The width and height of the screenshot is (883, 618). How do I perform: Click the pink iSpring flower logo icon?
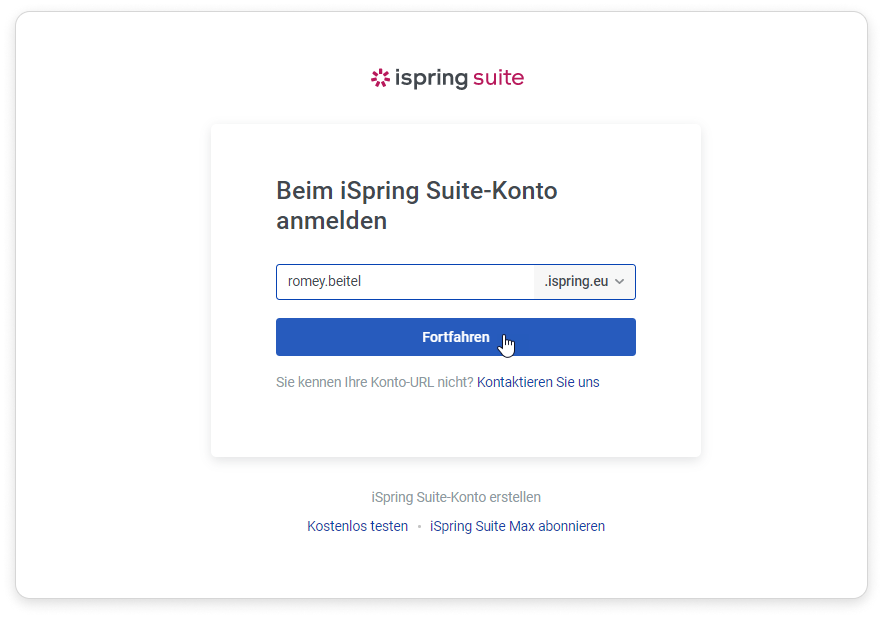379,78
